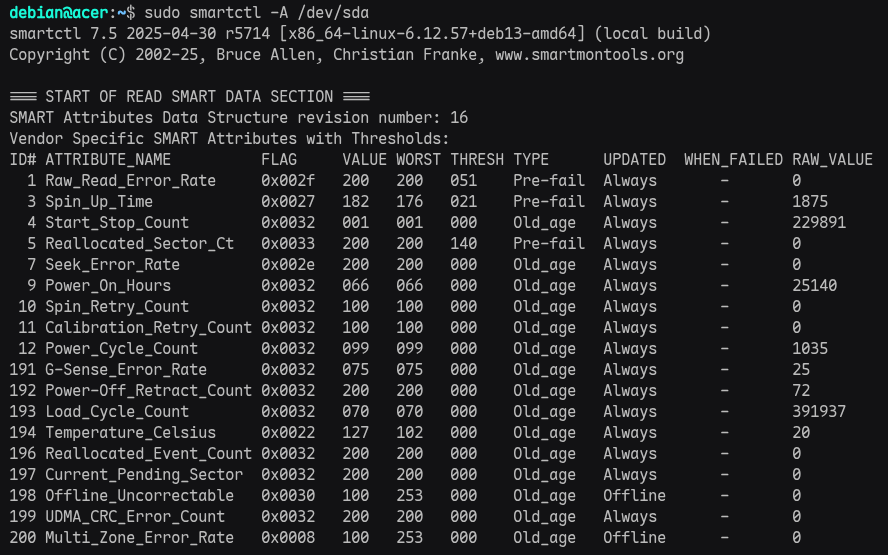
Task: Click the Spin_Up_Time raw value 1875
Action: (810, 202)
